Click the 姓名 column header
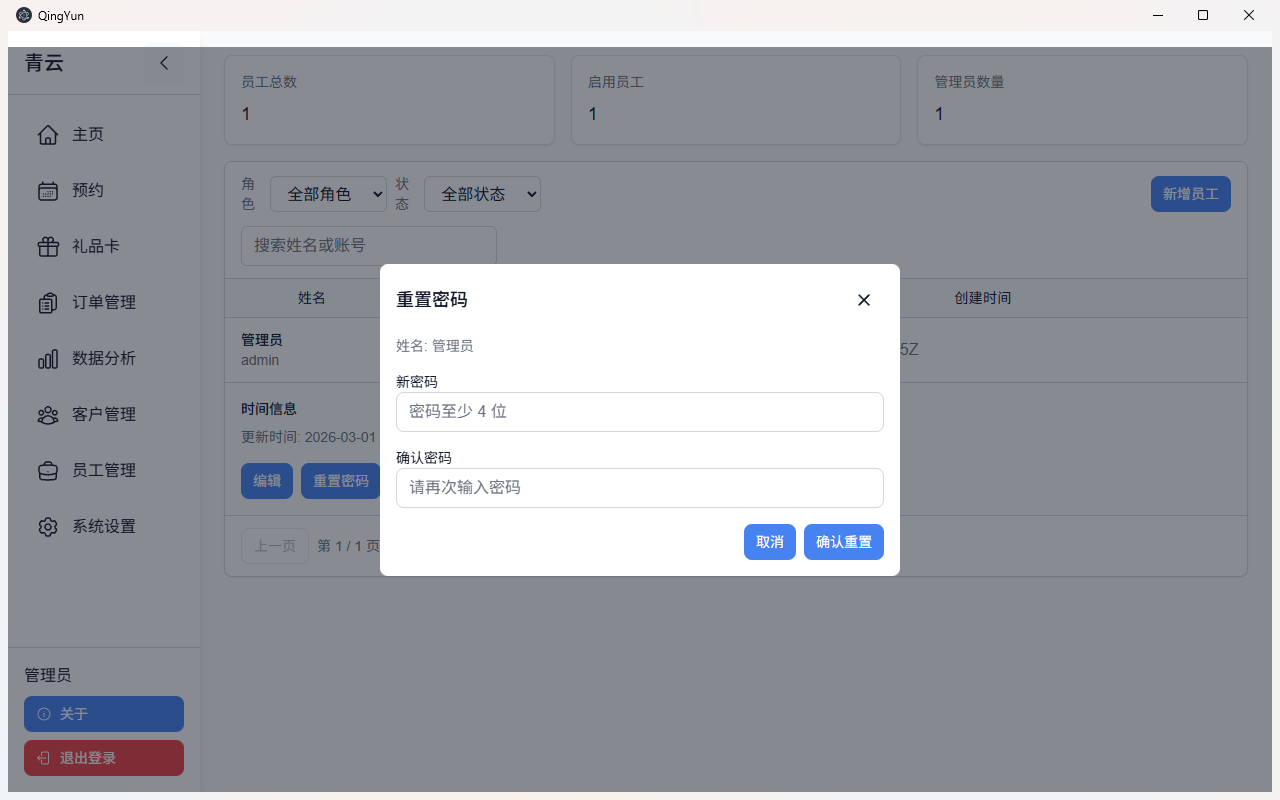Viewport: 1280px width, 800px height. point(312,298)
